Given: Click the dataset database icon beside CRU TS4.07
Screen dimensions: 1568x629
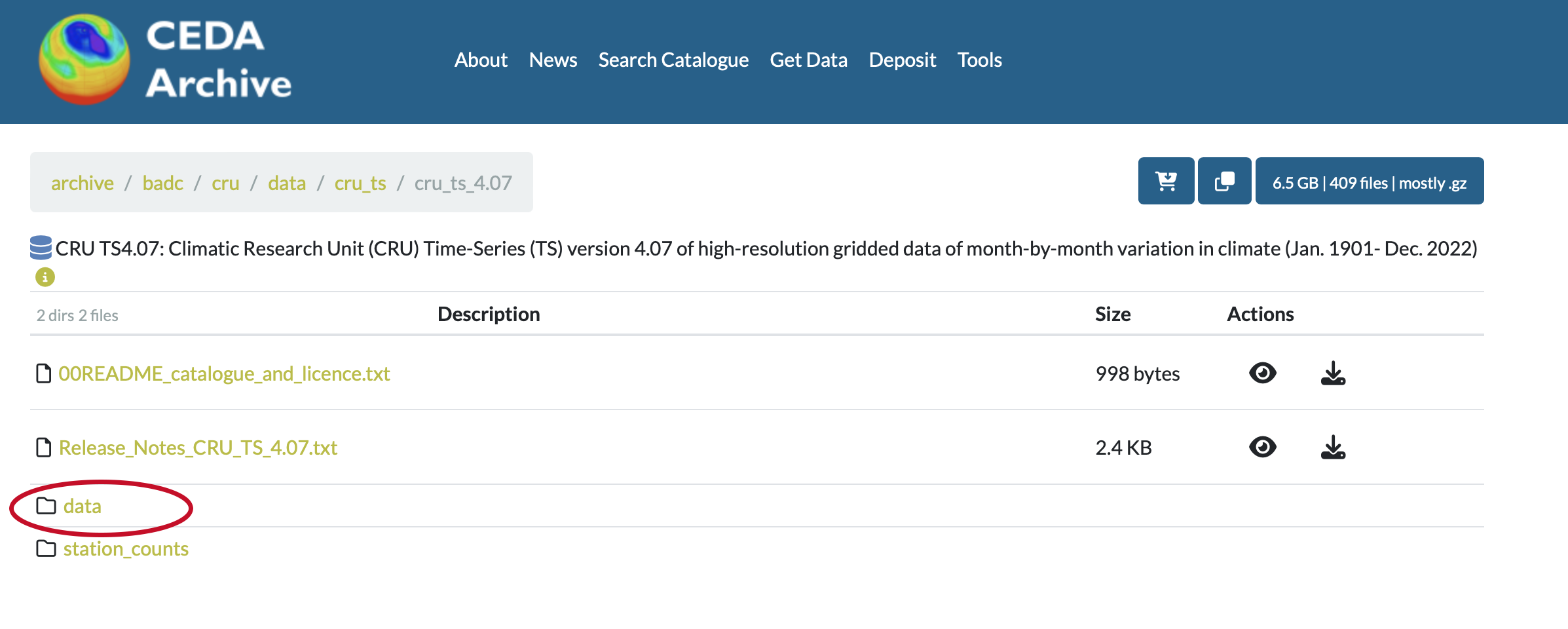Looking at the screenshot, I should point(41,248).
